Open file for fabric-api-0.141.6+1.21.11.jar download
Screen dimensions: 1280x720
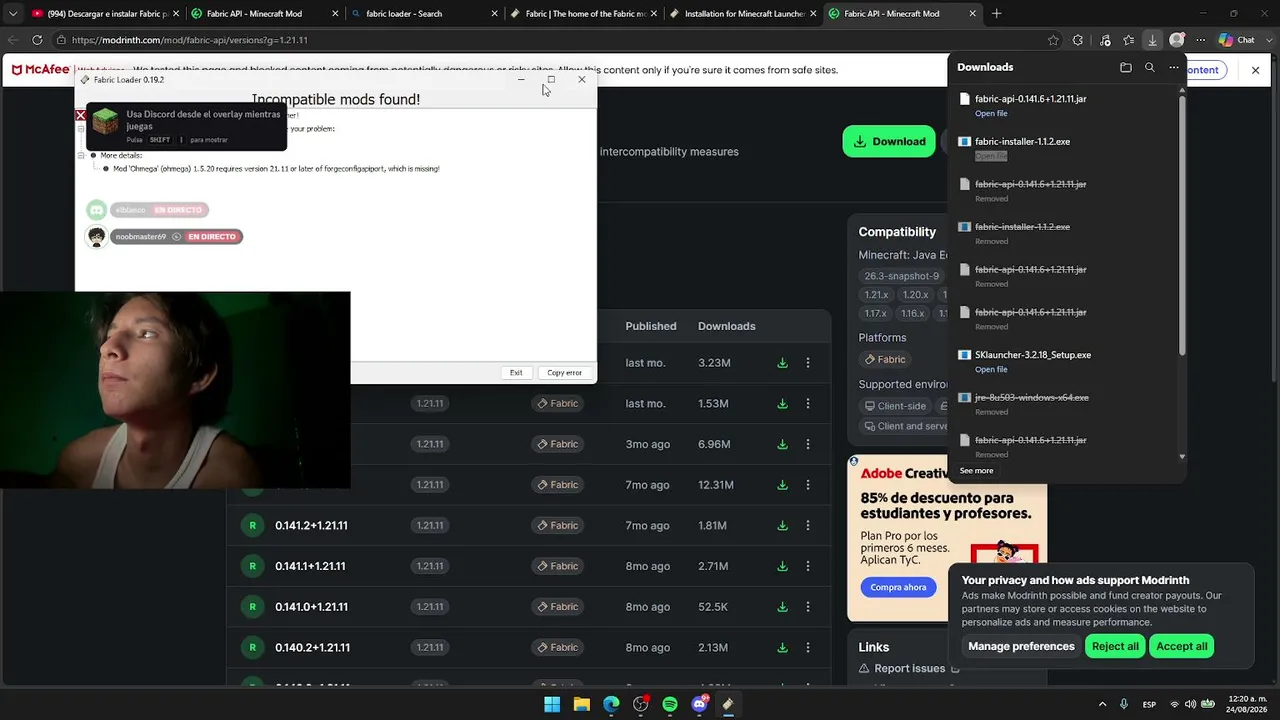tap(991, 114)
